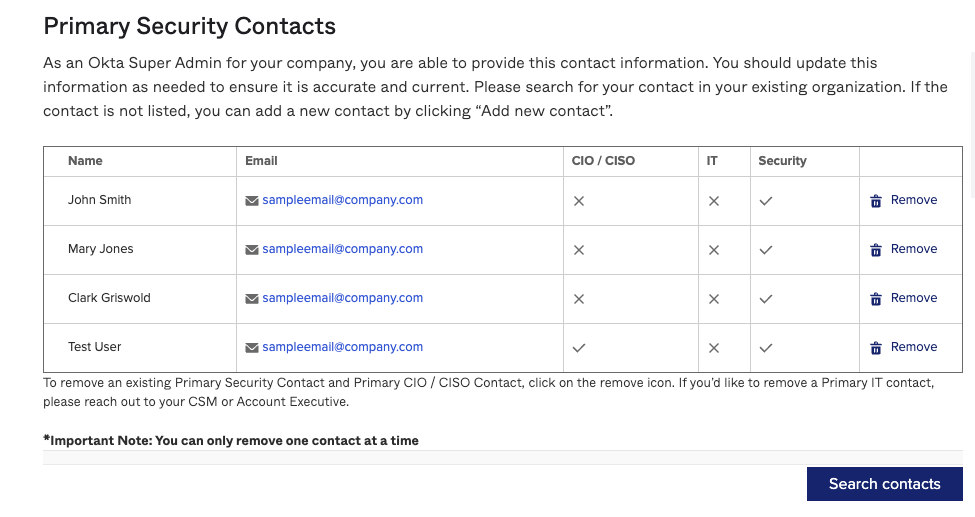975x517 pixels.
Task: Click the trash icon in Clark Griswold's row
Action: 876,299
